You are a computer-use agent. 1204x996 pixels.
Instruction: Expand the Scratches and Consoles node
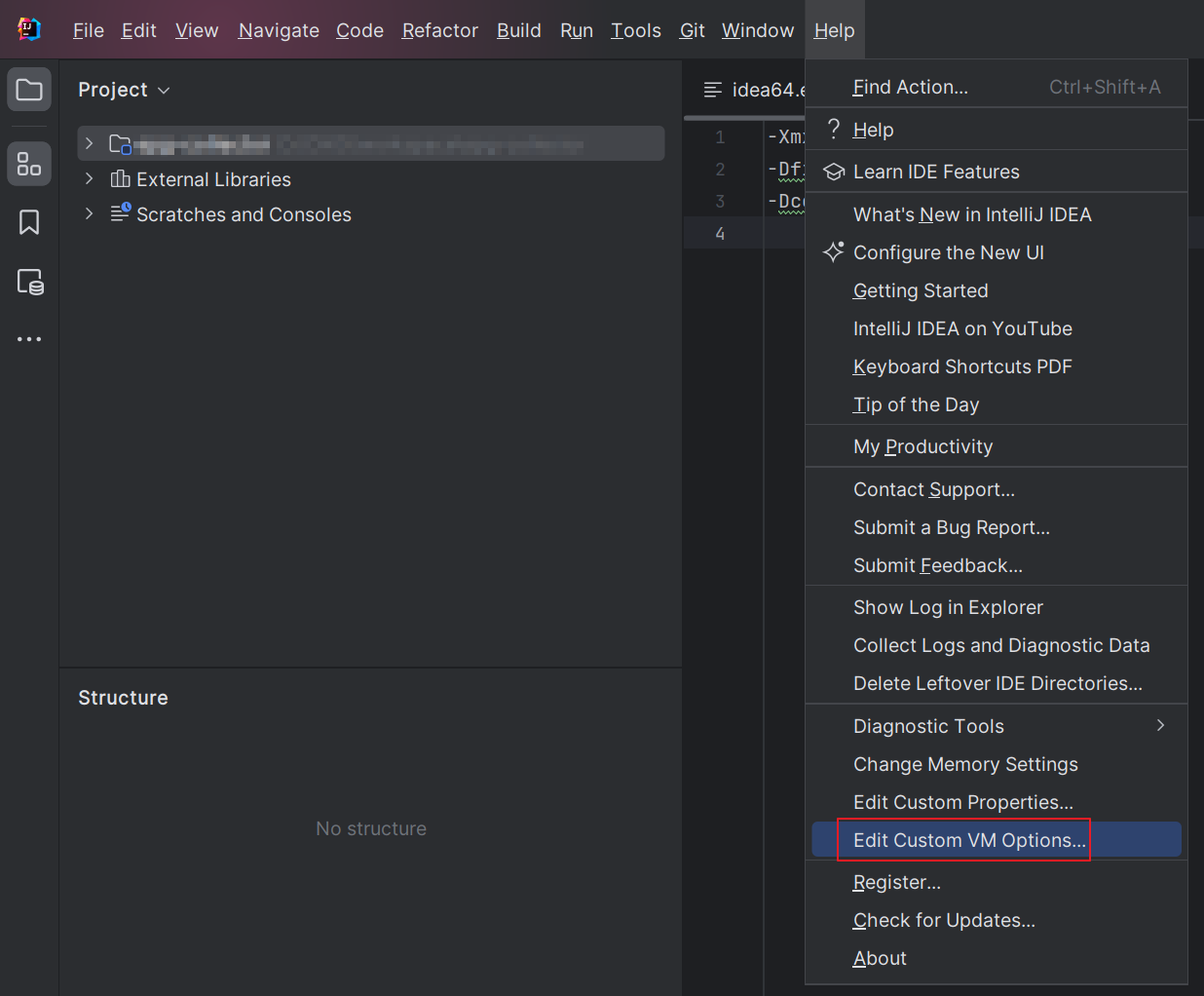89,213
